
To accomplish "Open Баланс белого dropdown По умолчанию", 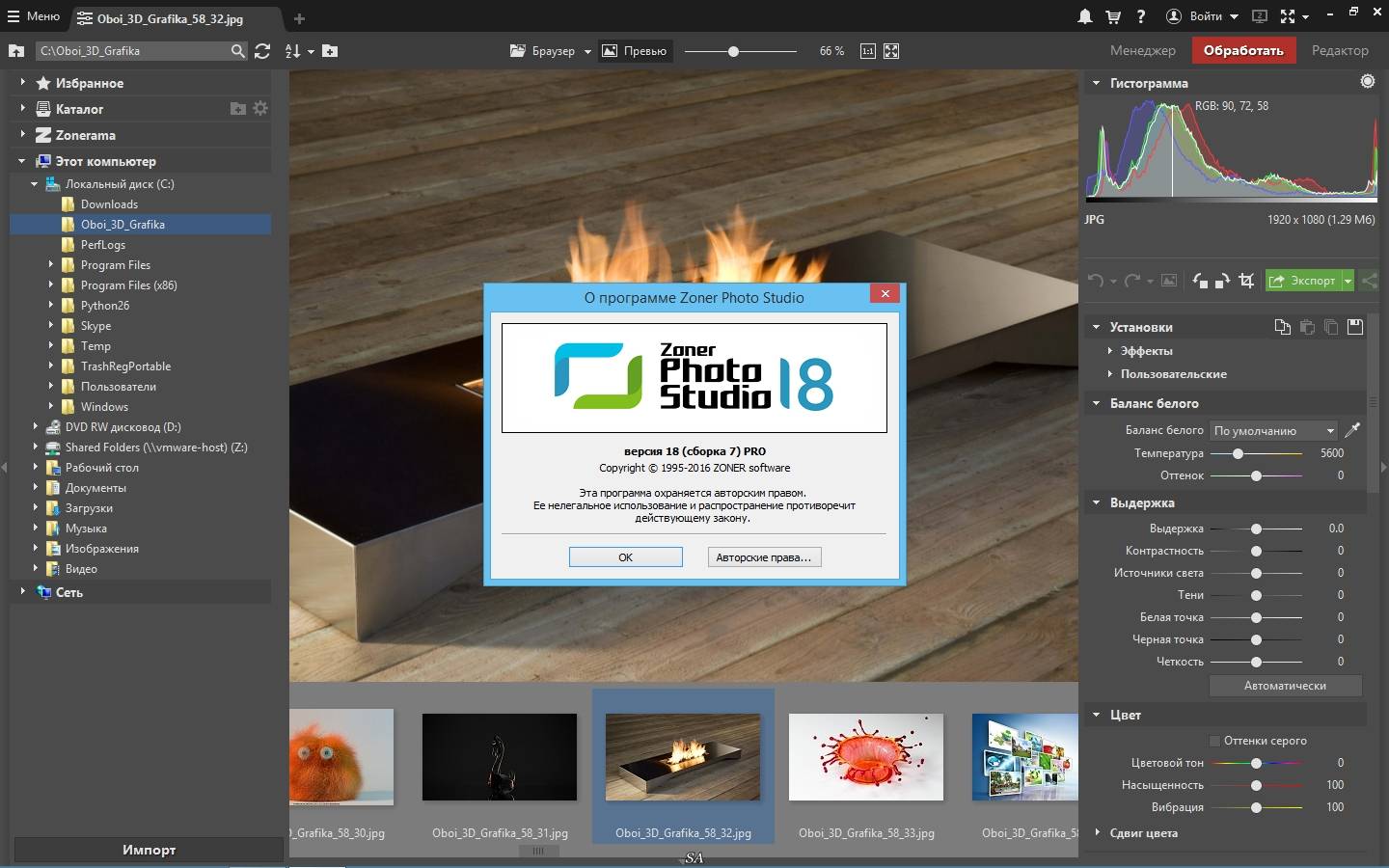I will [x=1274, y=431].
